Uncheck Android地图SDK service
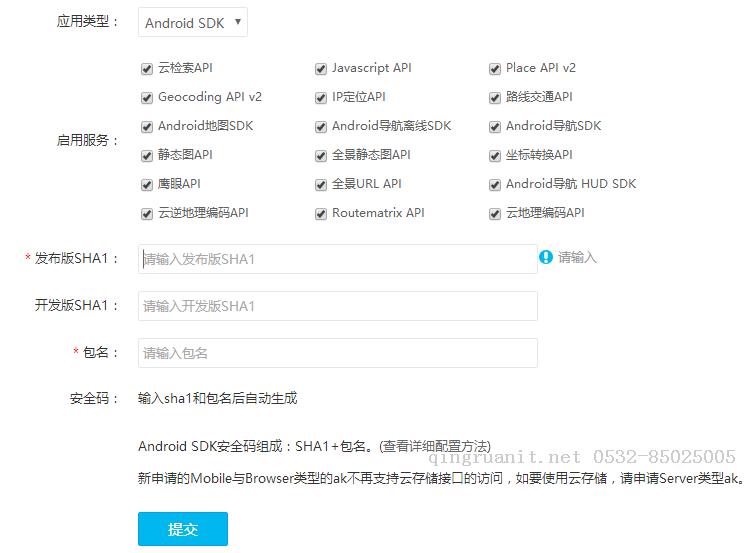Screen dimensions: 748x553 [147, 127]
